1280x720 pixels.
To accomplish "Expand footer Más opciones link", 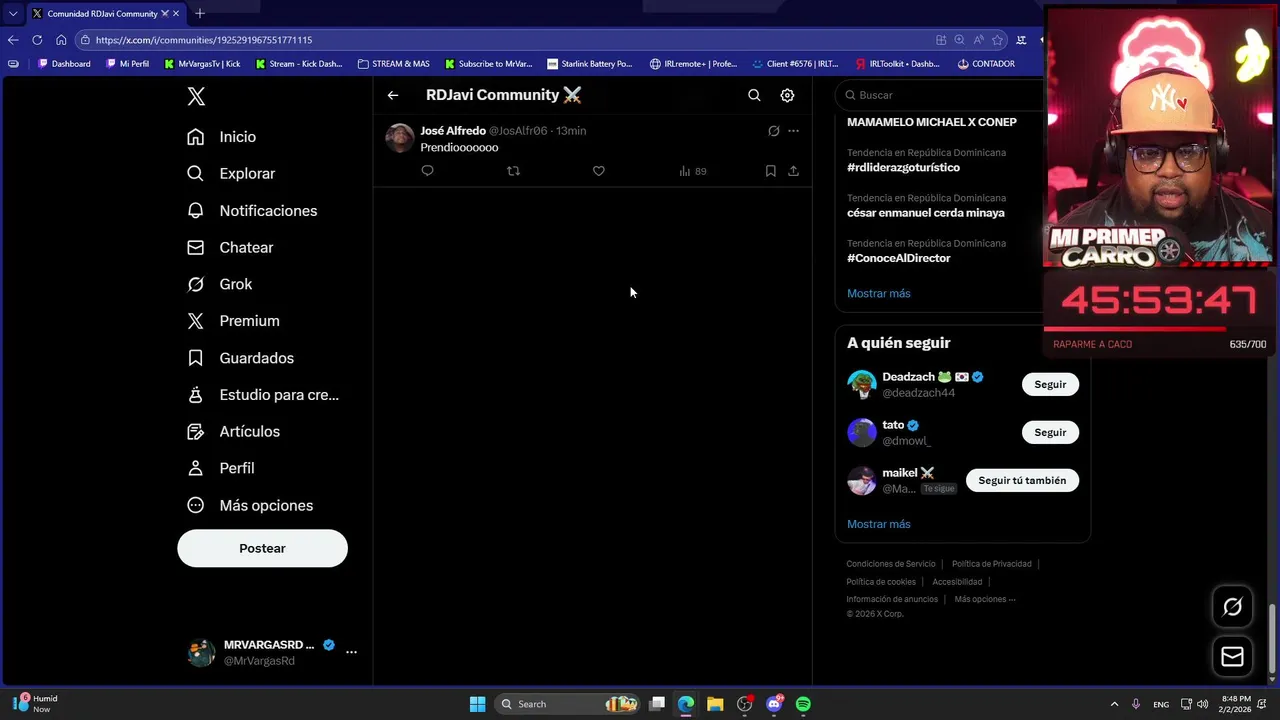I will [x=984, y=599].
